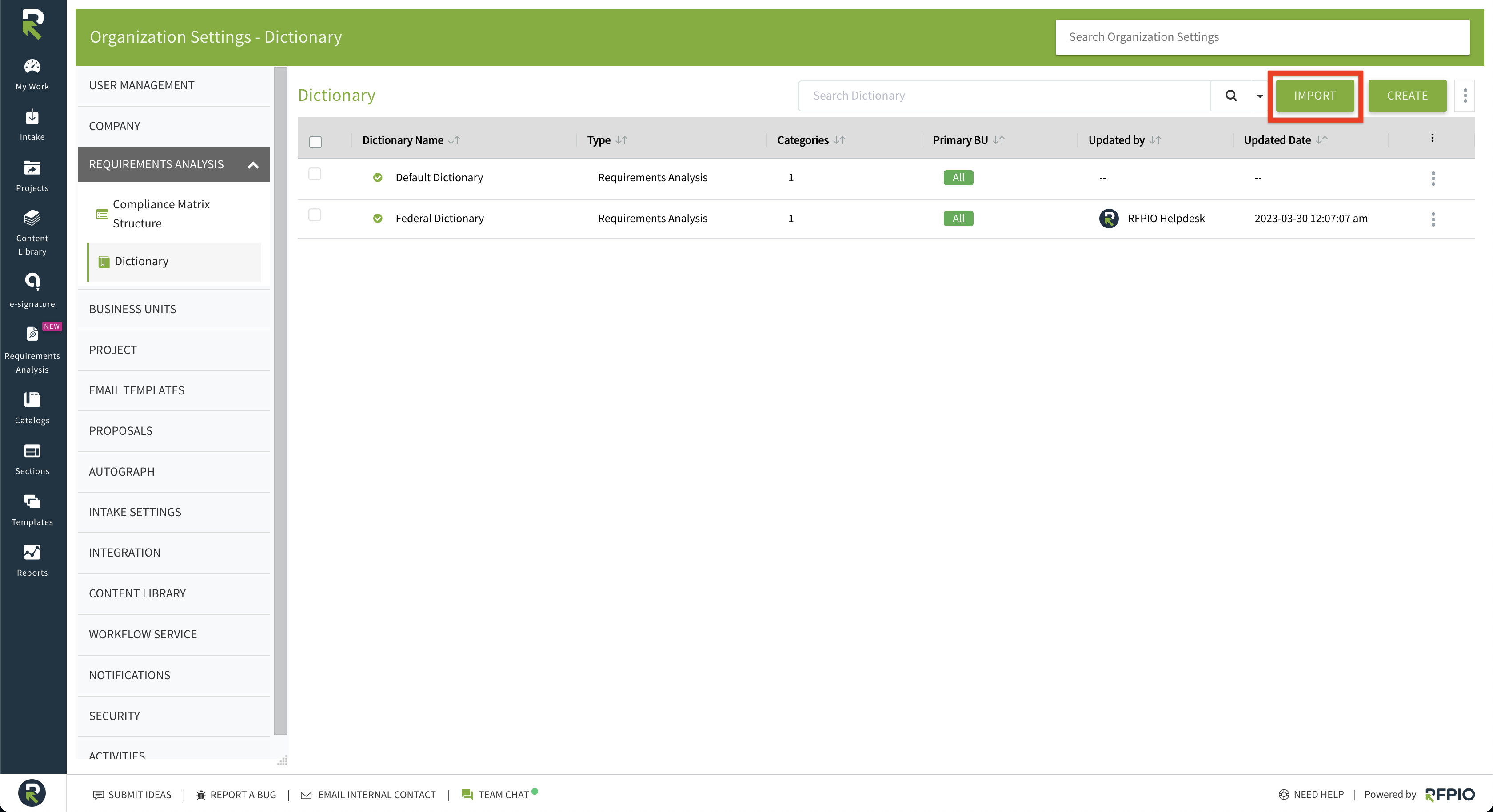The height and width of the screenshot is (812, 1493).
Task: Open row actions for Federal Dictionary
Action: coord(1433,219)
